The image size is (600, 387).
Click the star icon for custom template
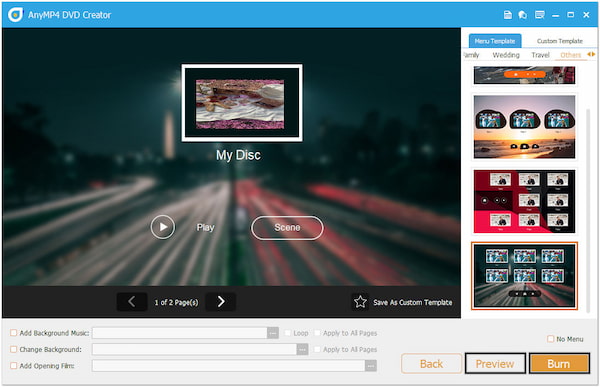(360, 302)
